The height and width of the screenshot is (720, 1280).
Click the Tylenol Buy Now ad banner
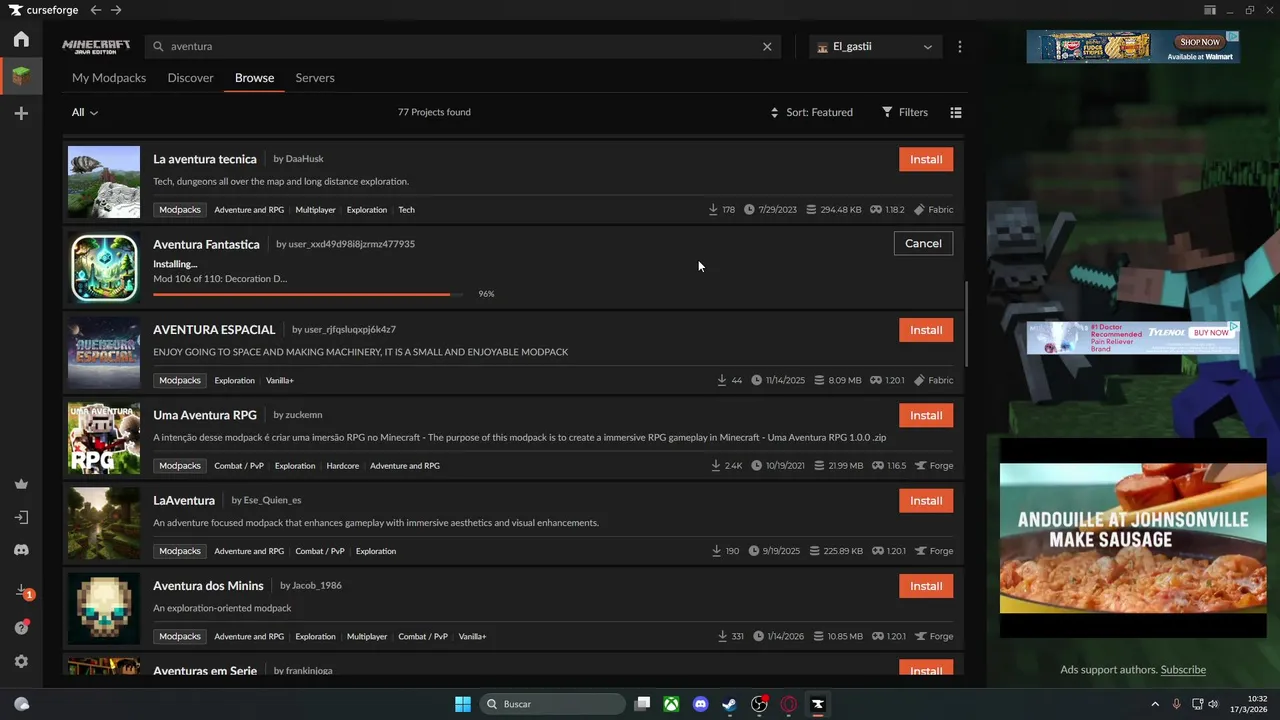click(x=1133, y=337)
